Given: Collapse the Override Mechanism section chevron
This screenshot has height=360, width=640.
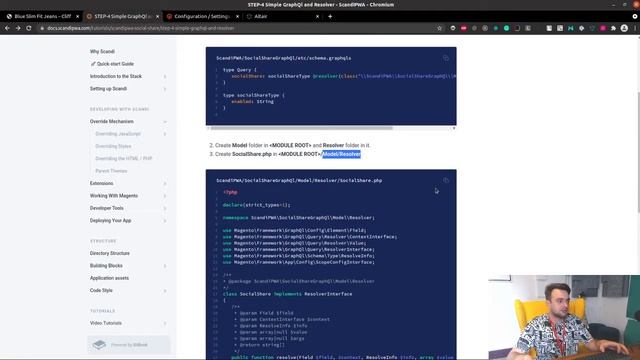Looking at the screenshot, I should [165, 122].
